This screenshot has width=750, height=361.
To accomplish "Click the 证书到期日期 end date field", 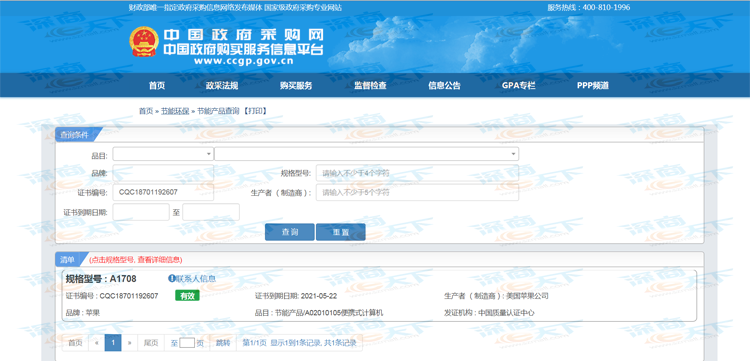I will [x=211, y=212].
